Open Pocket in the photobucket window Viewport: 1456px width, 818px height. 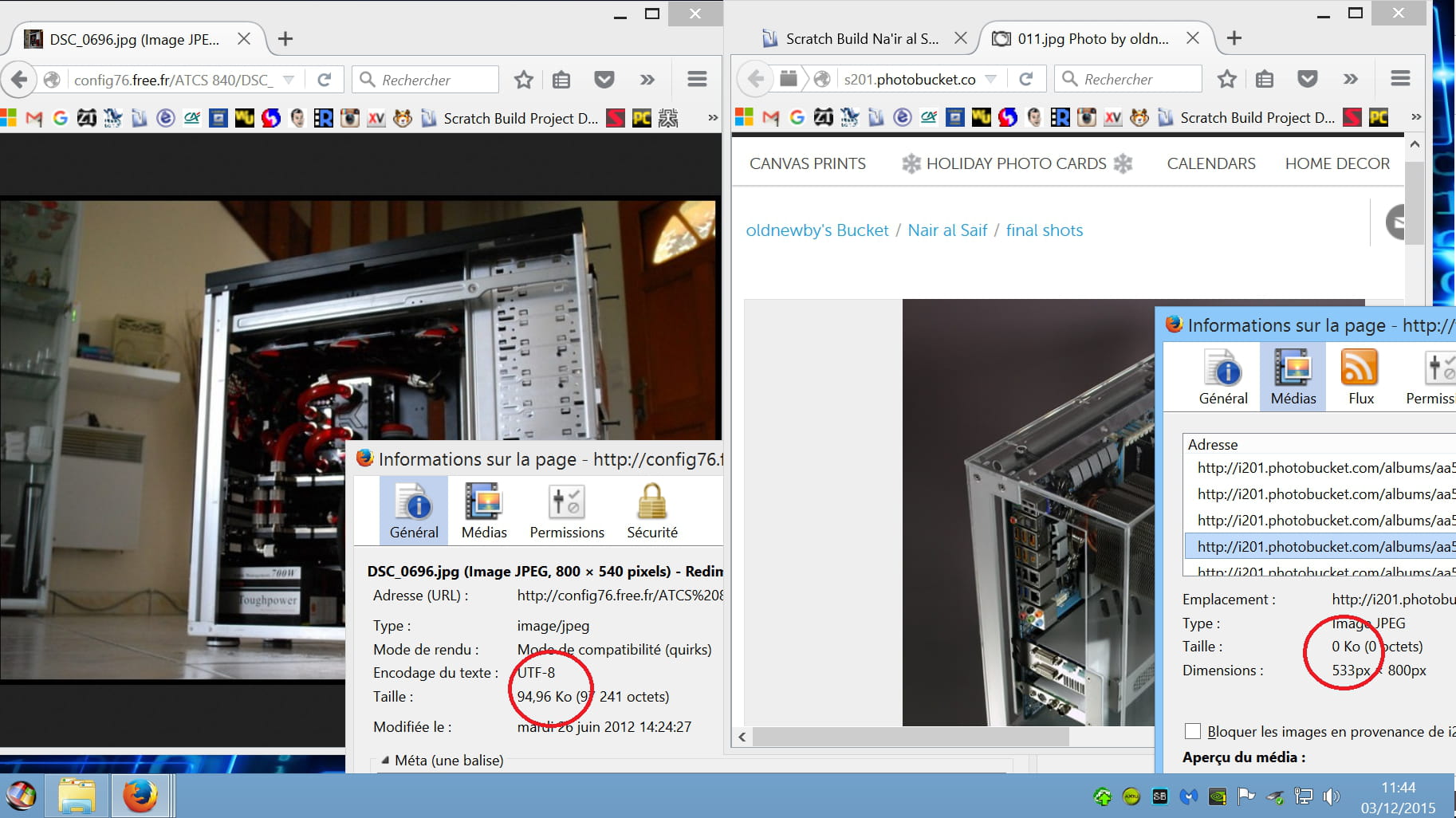(1308, 79)
